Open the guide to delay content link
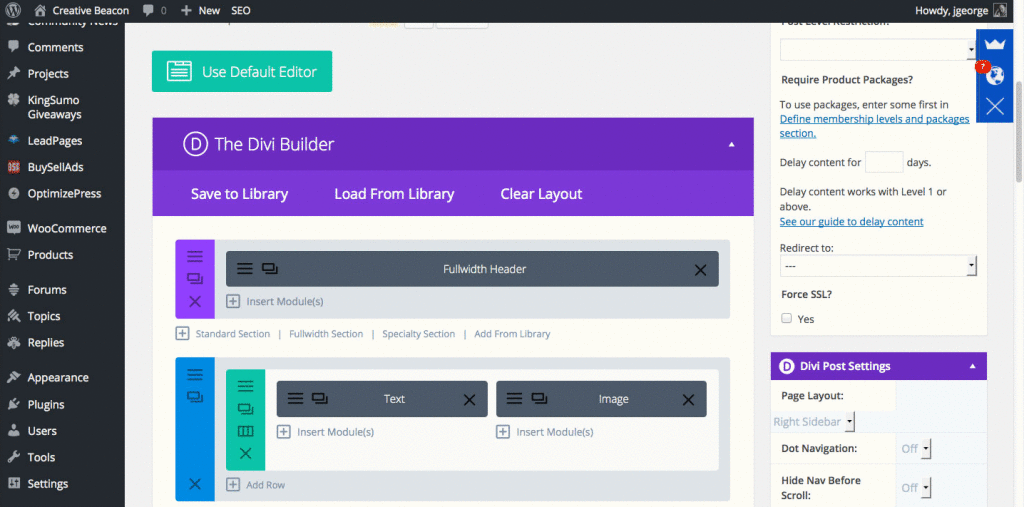 point(851,221)
